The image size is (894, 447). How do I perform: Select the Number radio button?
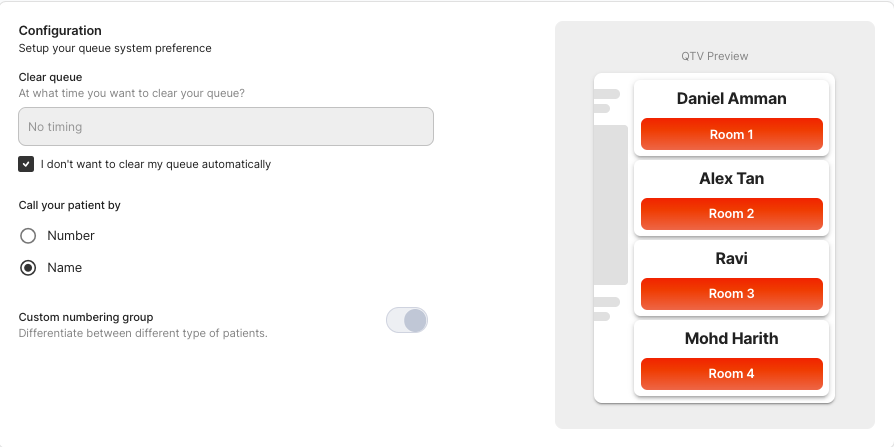pyautogui.click(x=28, y=235)
